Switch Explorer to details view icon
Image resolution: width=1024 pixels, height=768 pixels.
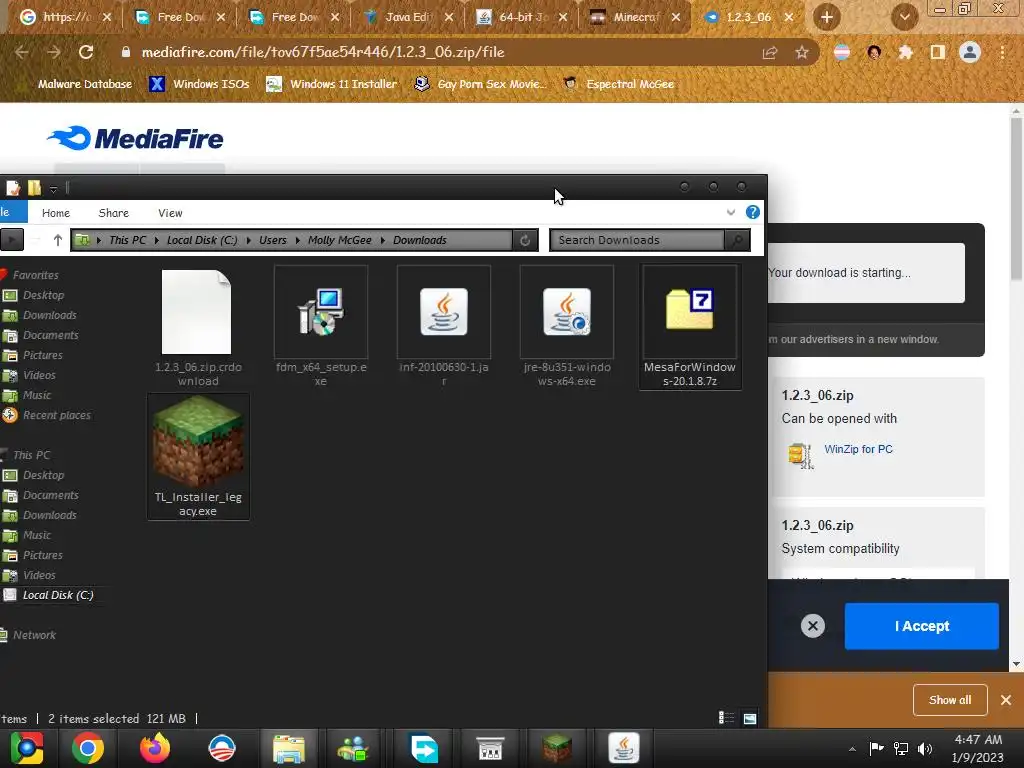[x=726, y=718]
